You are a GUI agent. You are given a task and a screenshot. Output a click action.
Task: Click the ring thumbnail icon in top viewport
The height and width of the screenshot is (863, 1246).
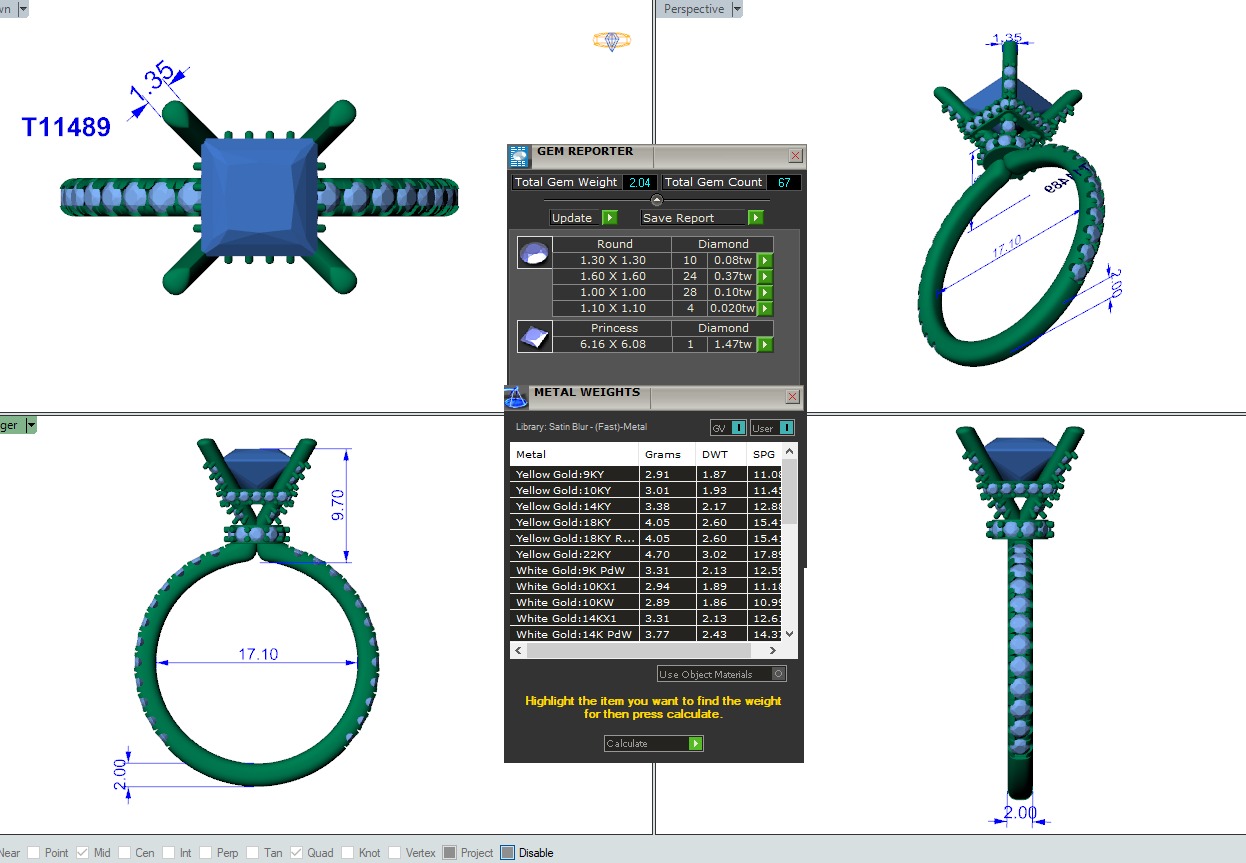(611, 41)
